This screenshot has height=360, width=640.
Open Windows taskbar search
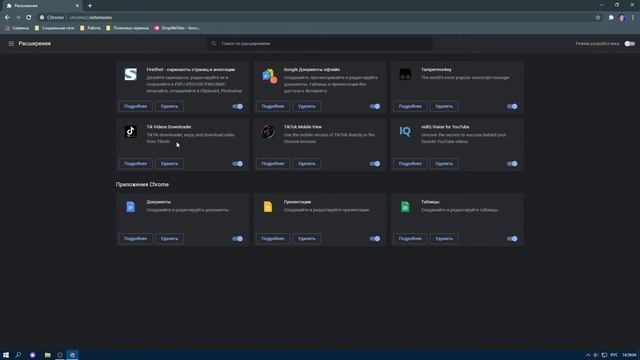click(x=18, y=355)
